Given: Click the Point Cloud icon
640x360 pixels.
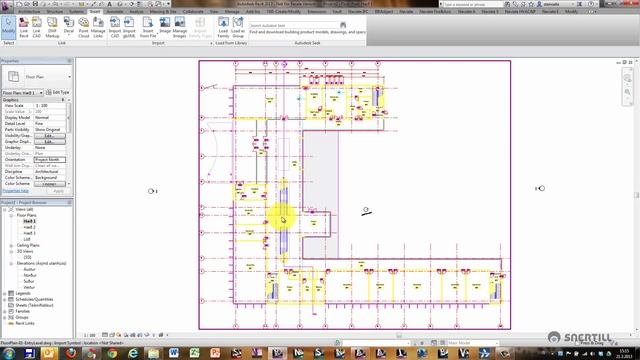Looking at the screenshot, I should [x=83, y=27].
